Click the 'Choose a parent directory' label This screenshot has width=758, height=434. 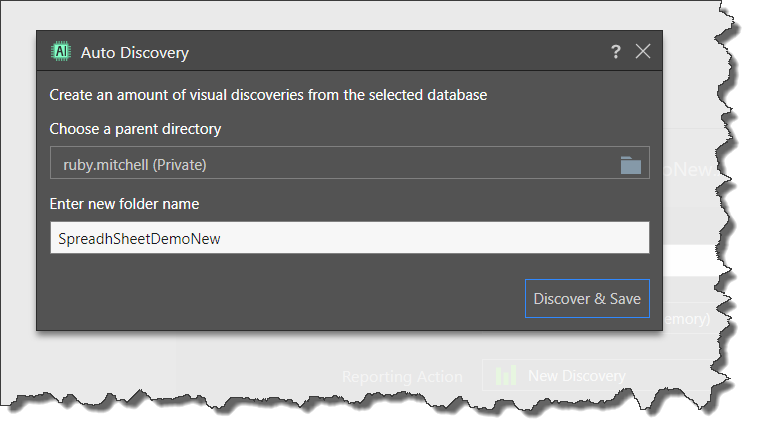135,129
